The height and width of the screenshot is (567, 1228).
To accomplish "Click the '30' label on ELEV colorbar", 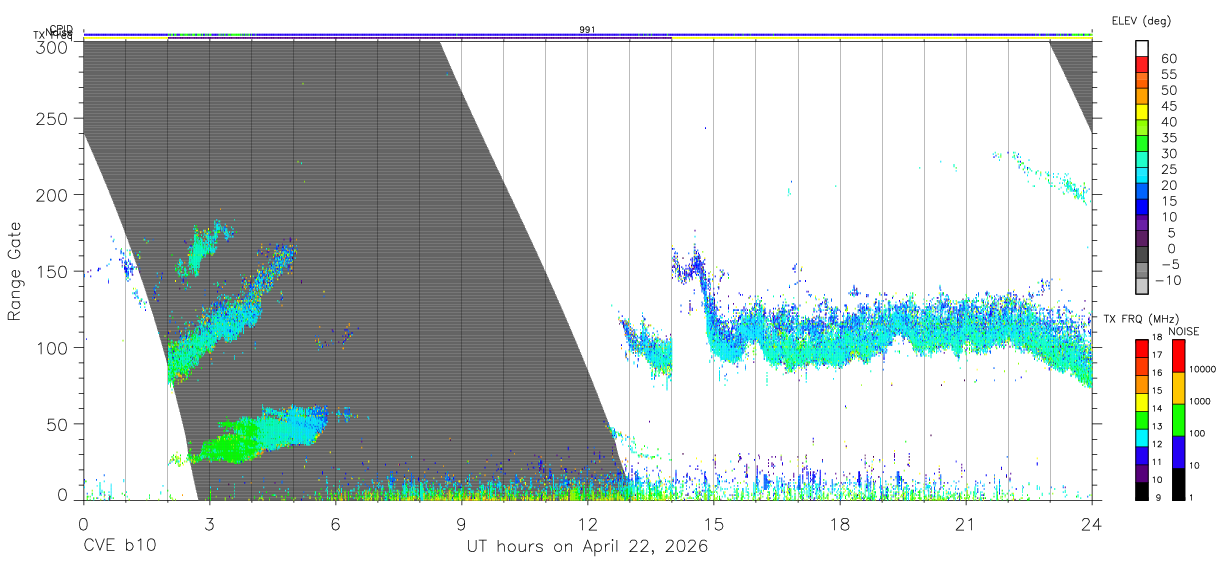I will [1167, 154].
